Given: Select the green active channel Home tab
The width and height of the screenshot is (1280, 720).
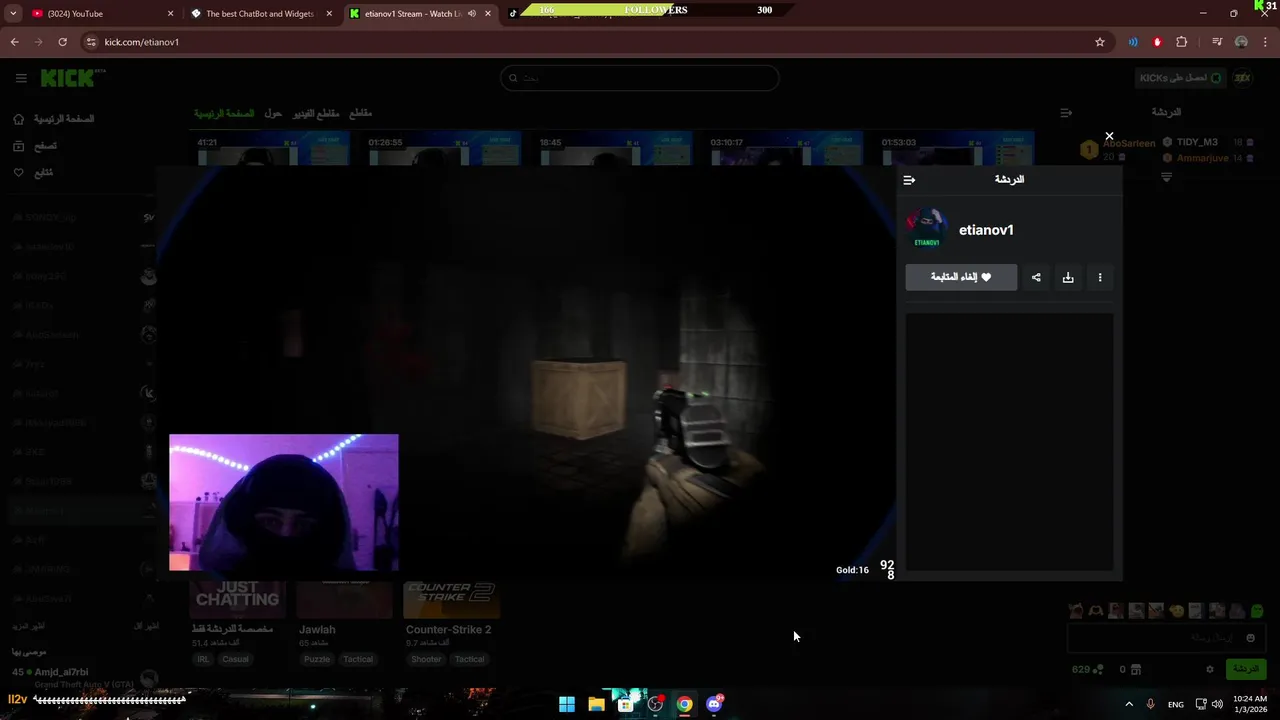Looking at the screenshot, I should (x=224, y=114).
